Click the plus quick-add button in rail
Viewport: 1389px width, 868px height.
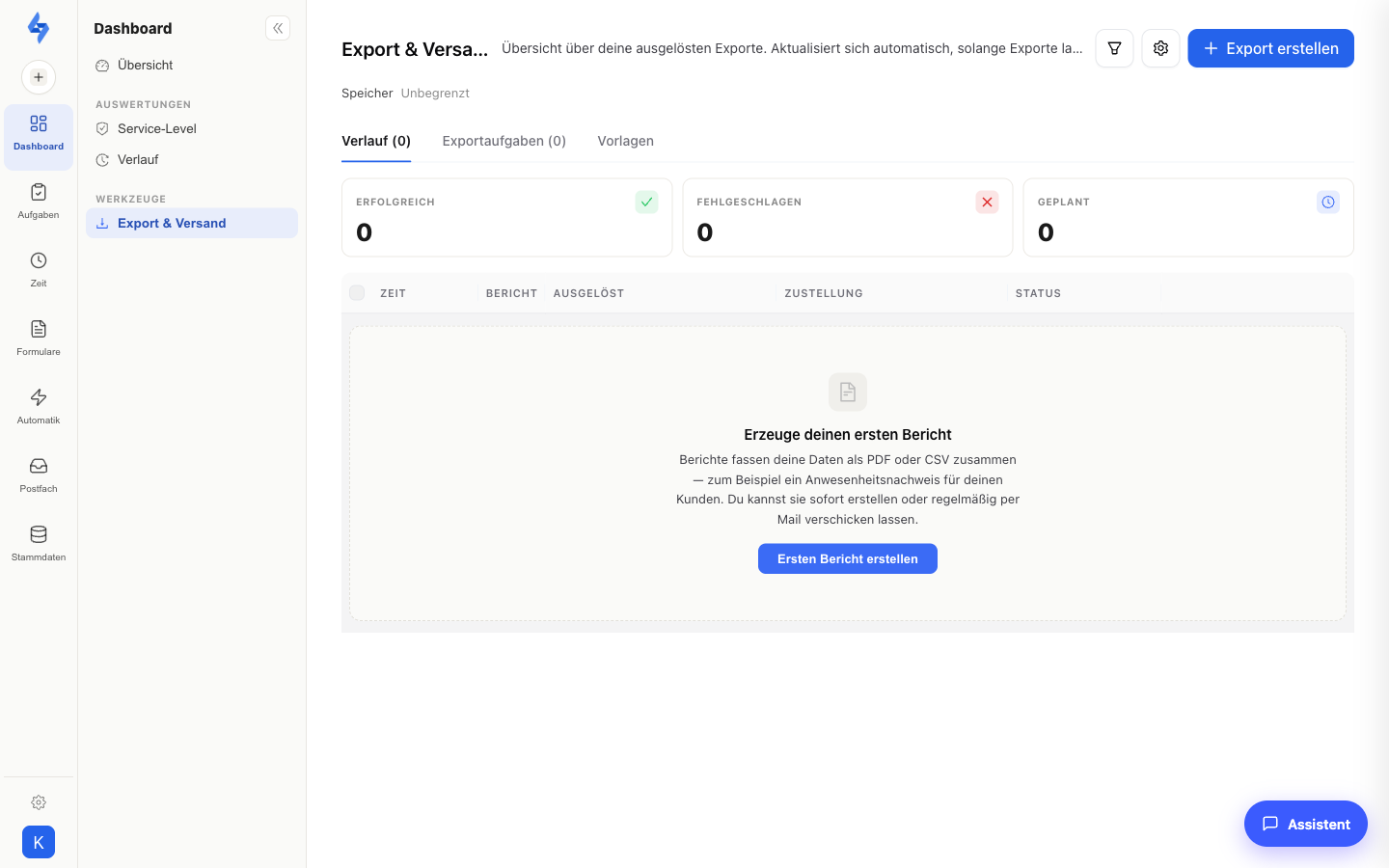[39, 77]
